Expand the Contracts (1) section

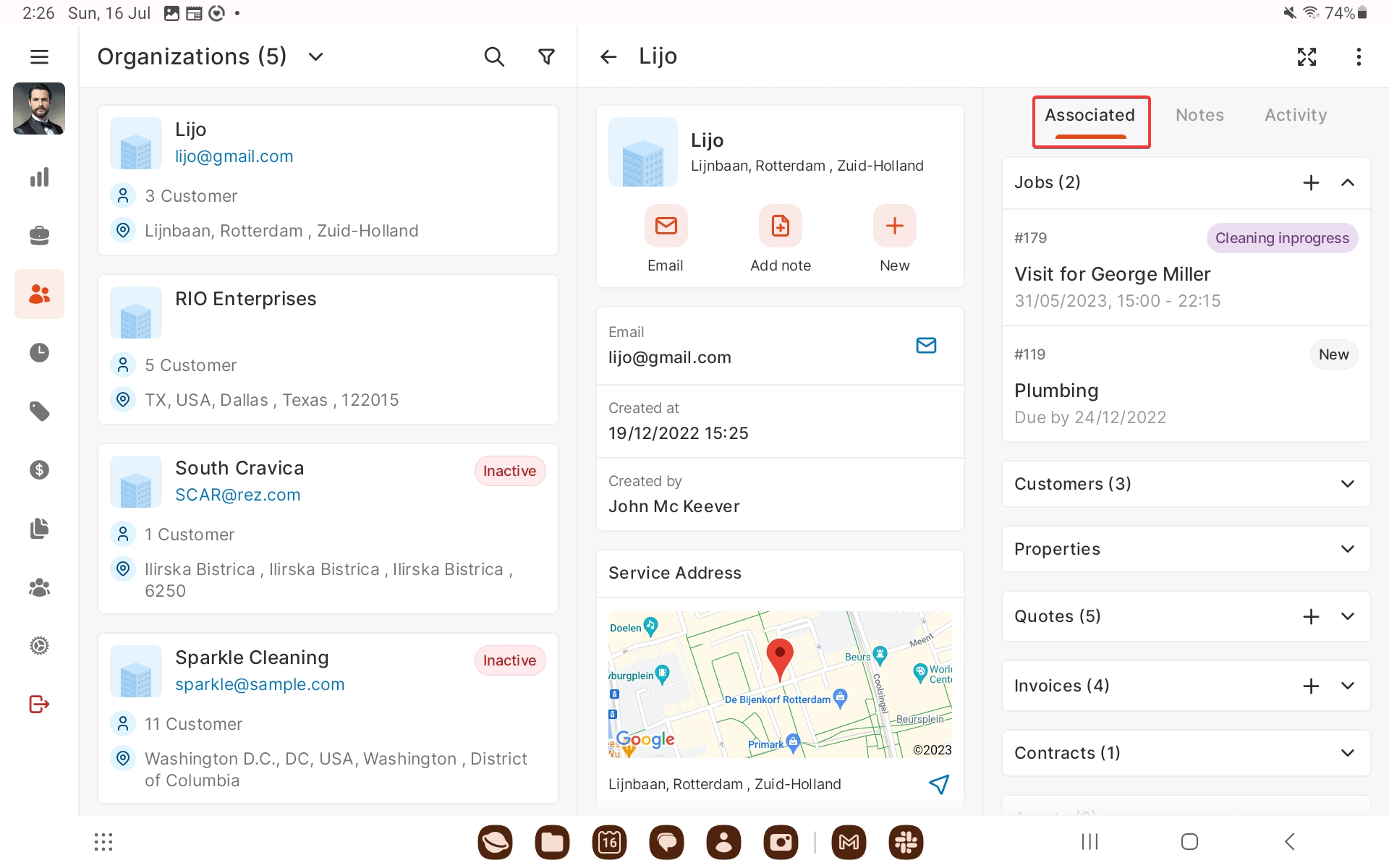(x=1347, y=753)
